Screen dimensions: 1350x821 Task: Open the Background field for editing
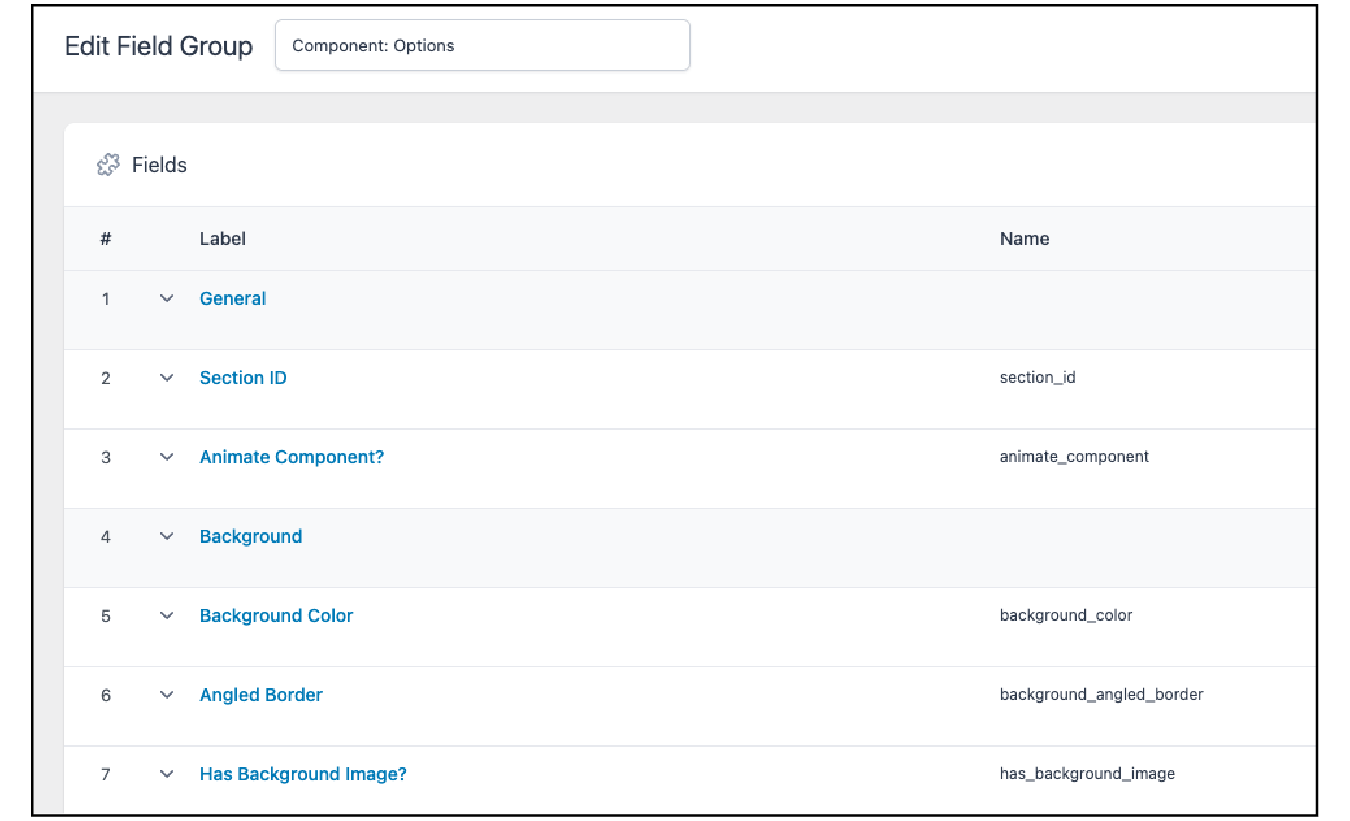coord(251,536)
